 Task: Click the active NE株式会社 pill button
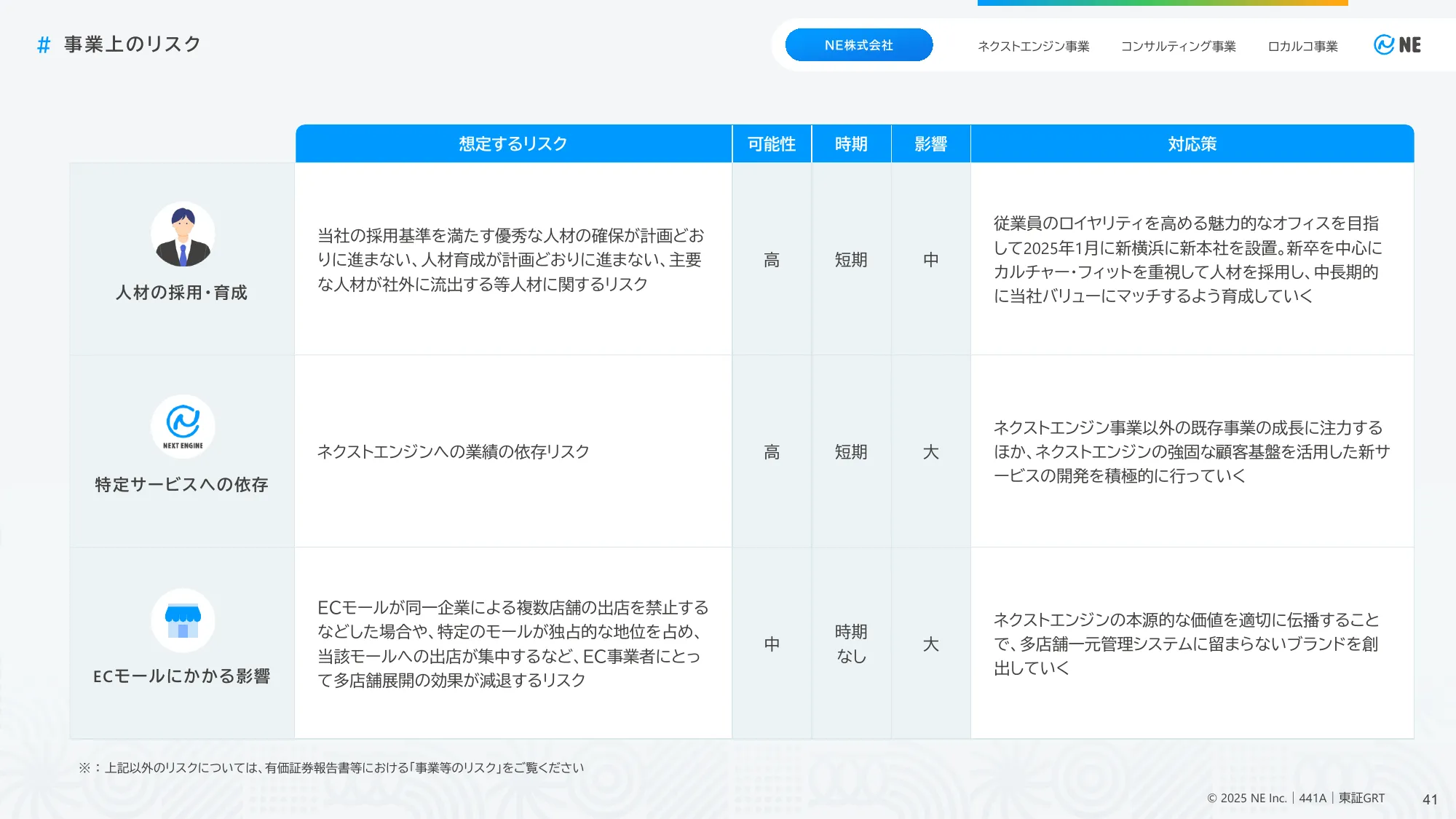pyautogui.click(x=859, y=44)
